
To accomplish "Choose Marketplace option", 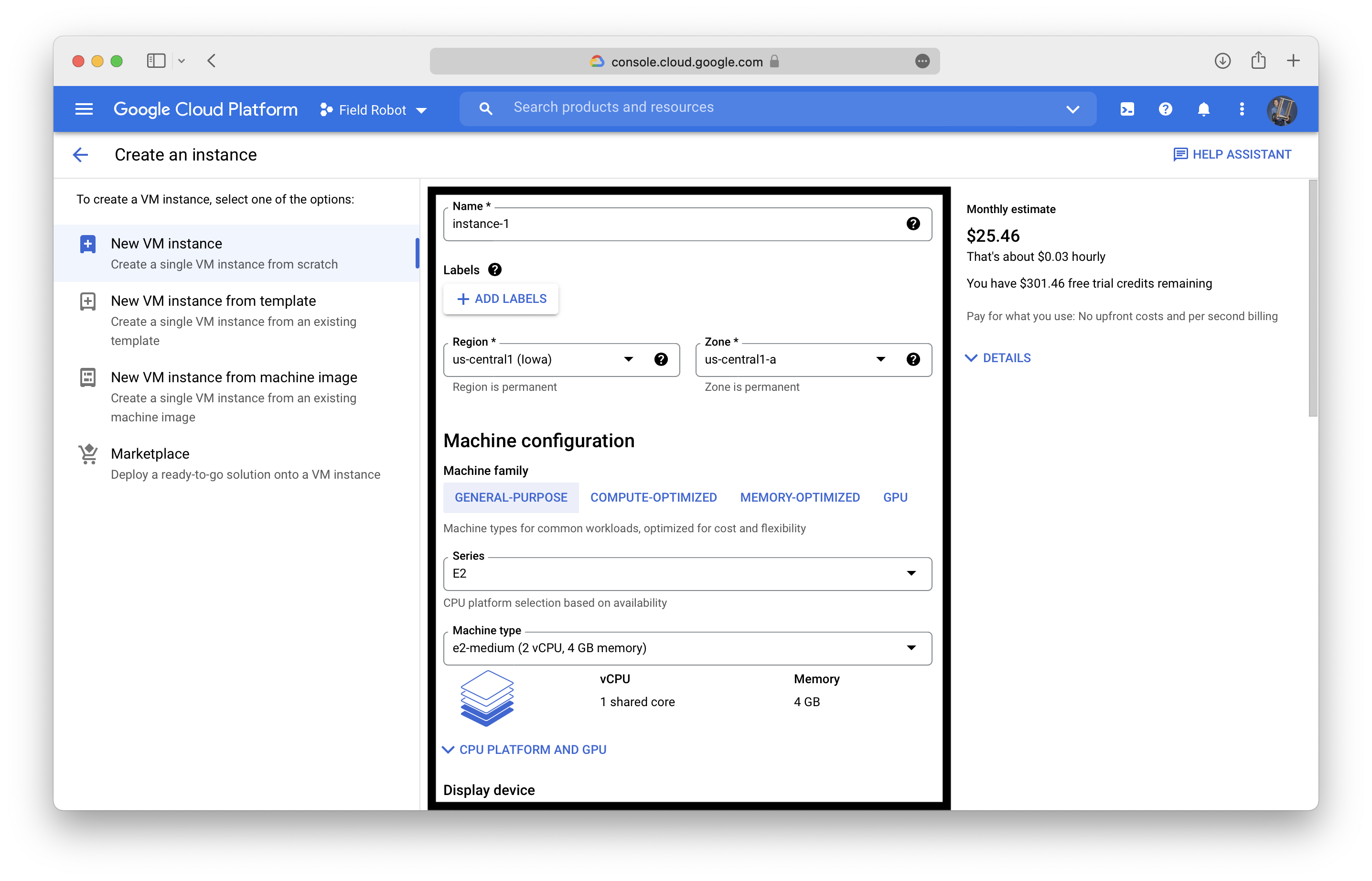I will (236, 463).
